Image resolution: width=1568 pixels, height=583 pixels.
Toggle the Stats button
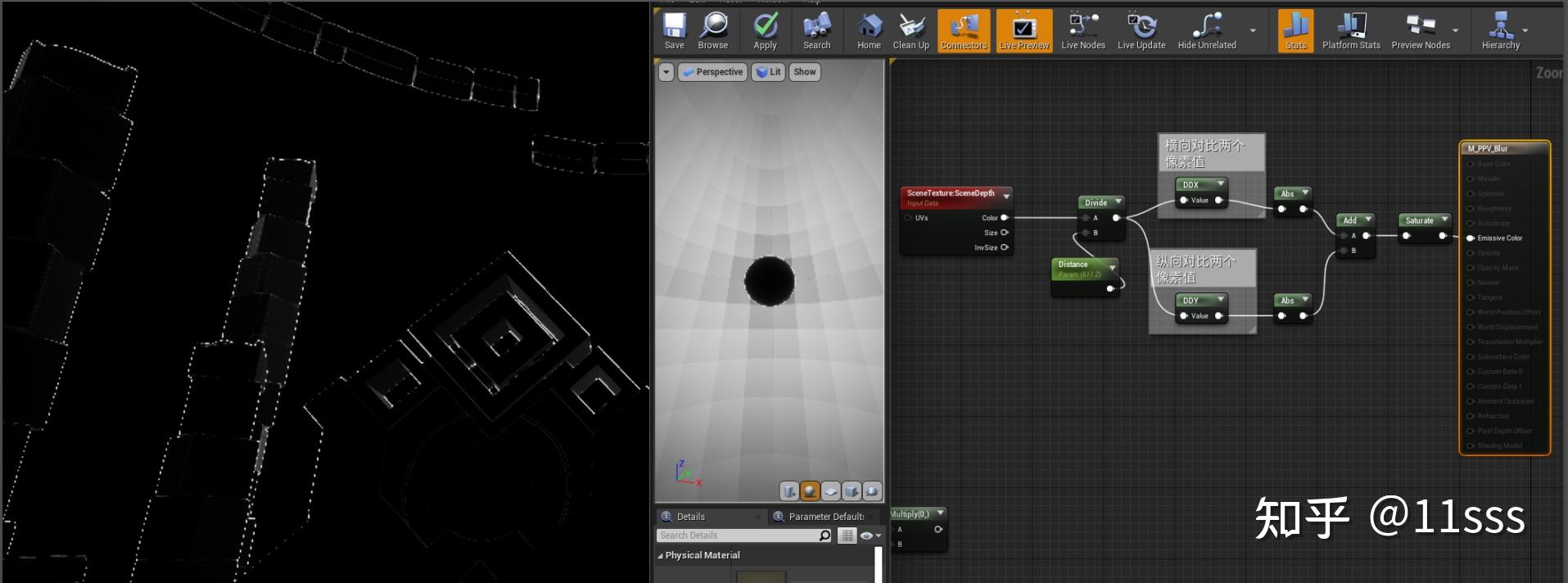click(x=1295, y=31)
